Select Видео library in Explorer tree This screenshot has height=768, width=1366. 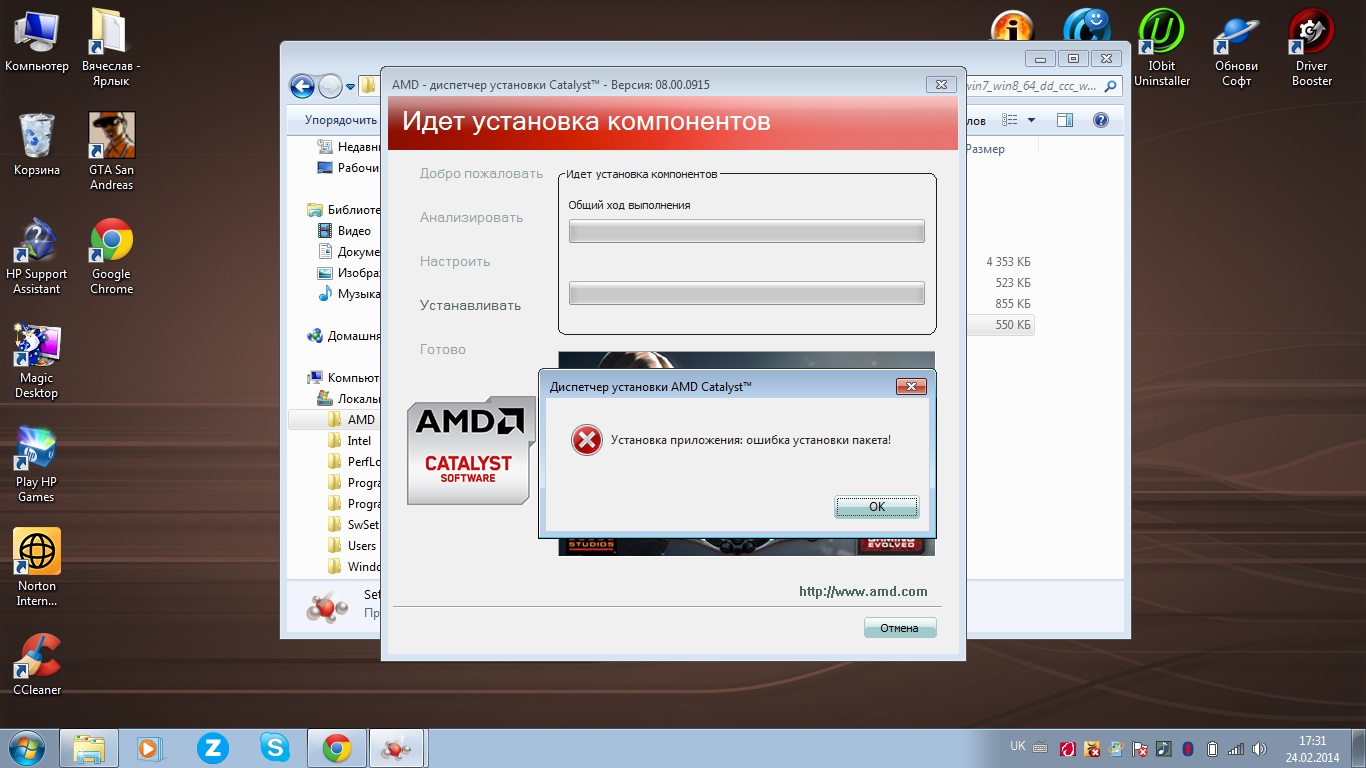[x=344, y=231]
